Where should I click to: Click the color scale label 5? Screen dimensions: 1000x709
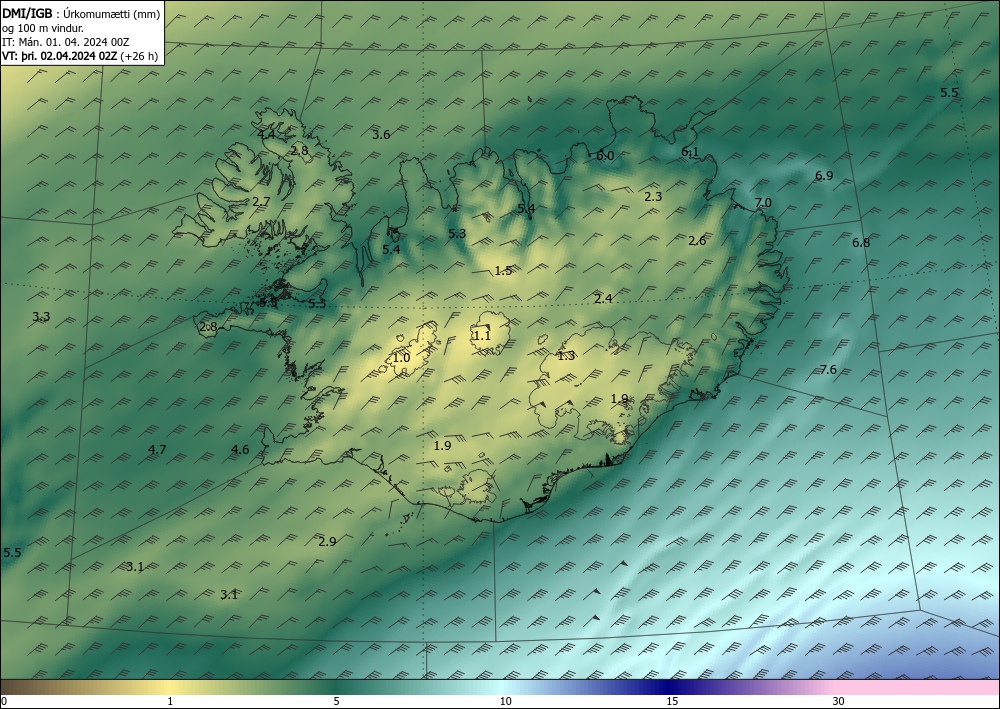click(x=336, y=702)
